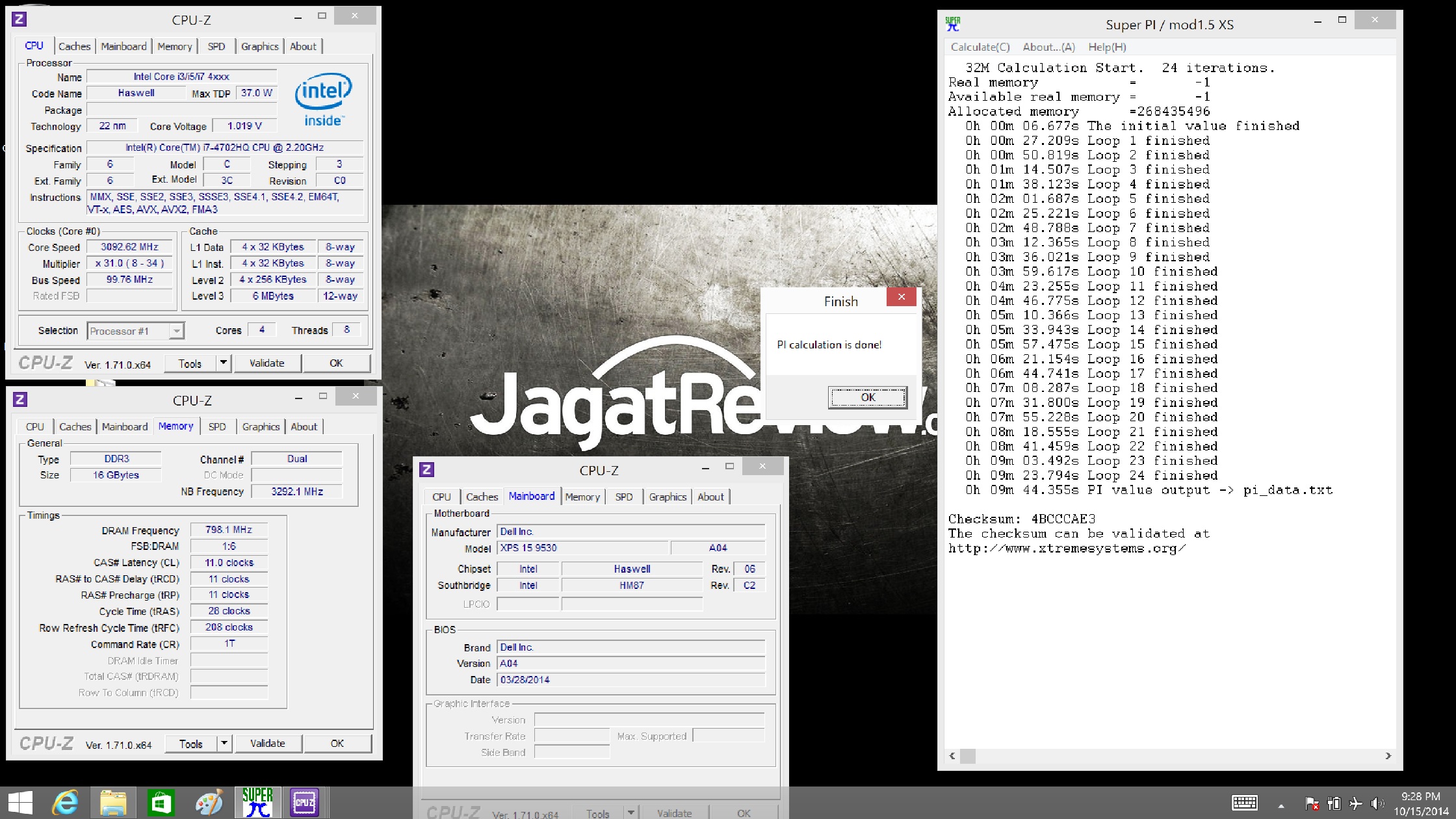The image size is (1456, 819).
Task: Open touch keyboard tray icon
Action: pyautogui.click(x=1245, y=803)
